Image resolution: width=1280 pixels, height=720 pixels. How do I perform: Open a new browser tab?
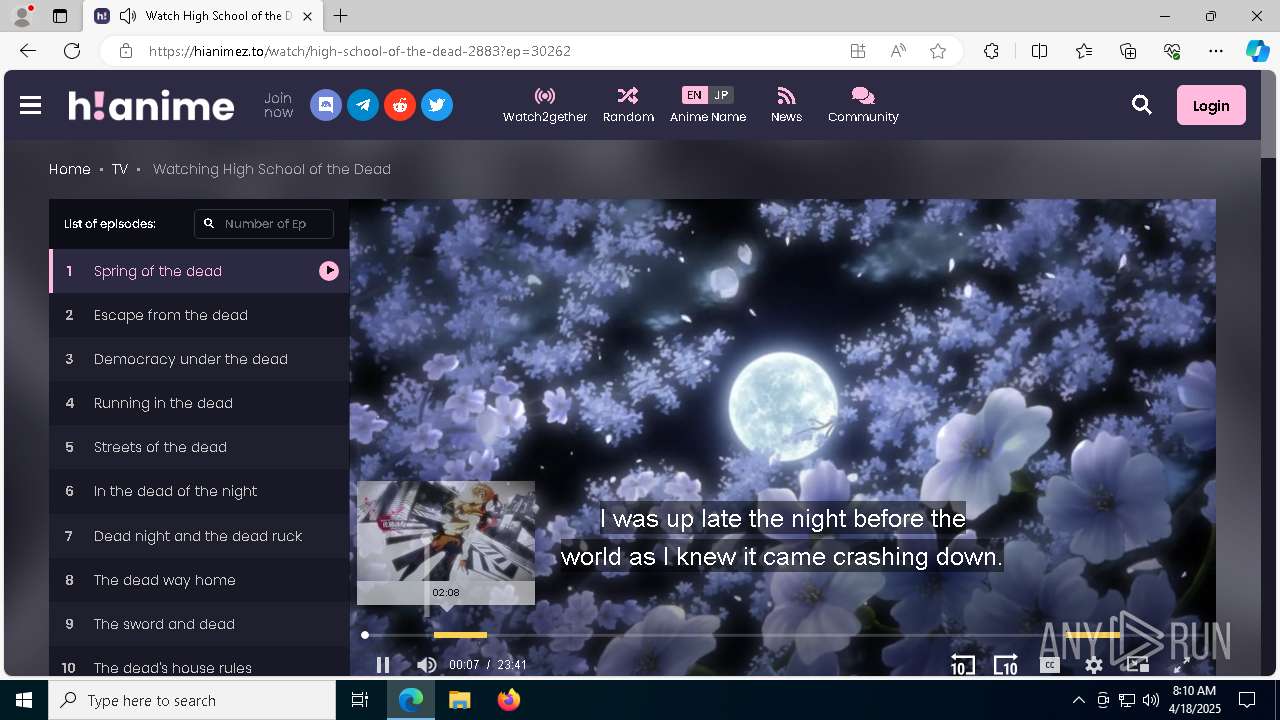tap(341, 16)
